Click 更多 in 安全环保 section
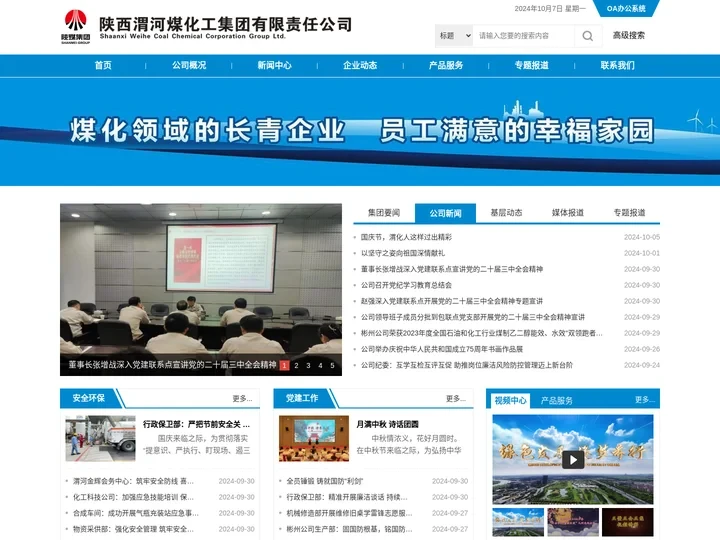This screenshot has height=540, width=720. 242,399
